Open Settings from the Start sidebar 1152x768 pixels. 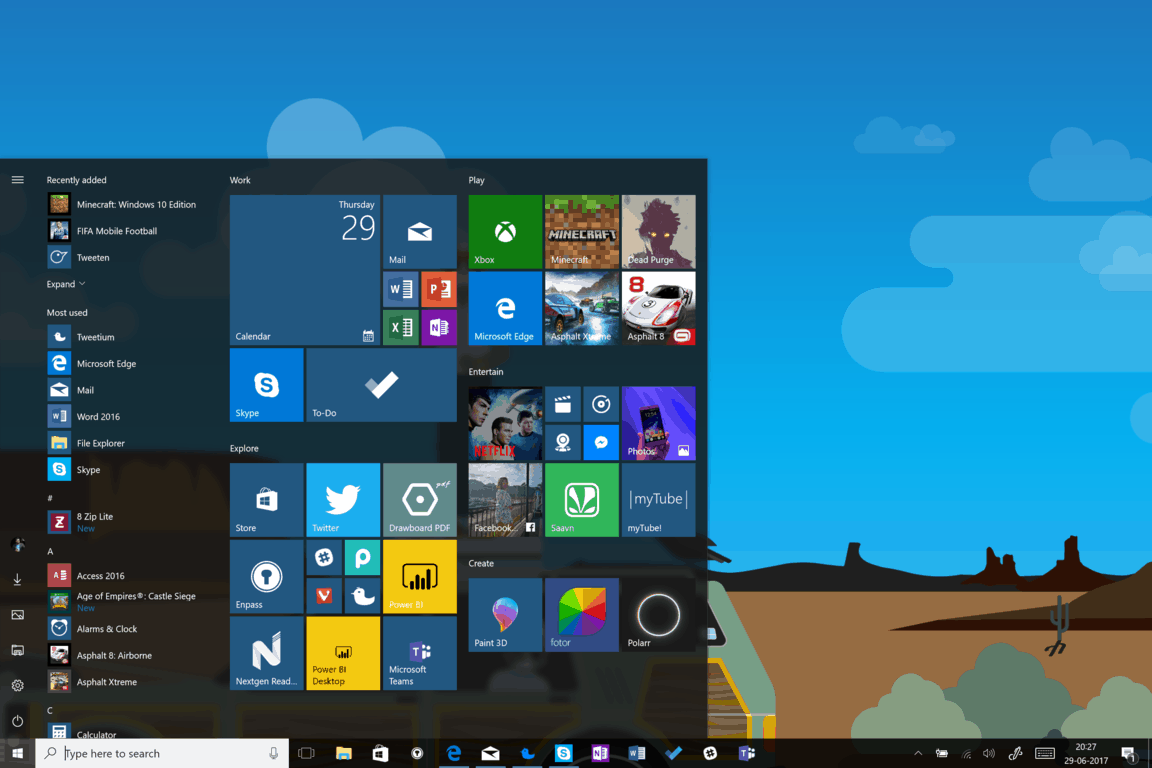pos(17,685)
